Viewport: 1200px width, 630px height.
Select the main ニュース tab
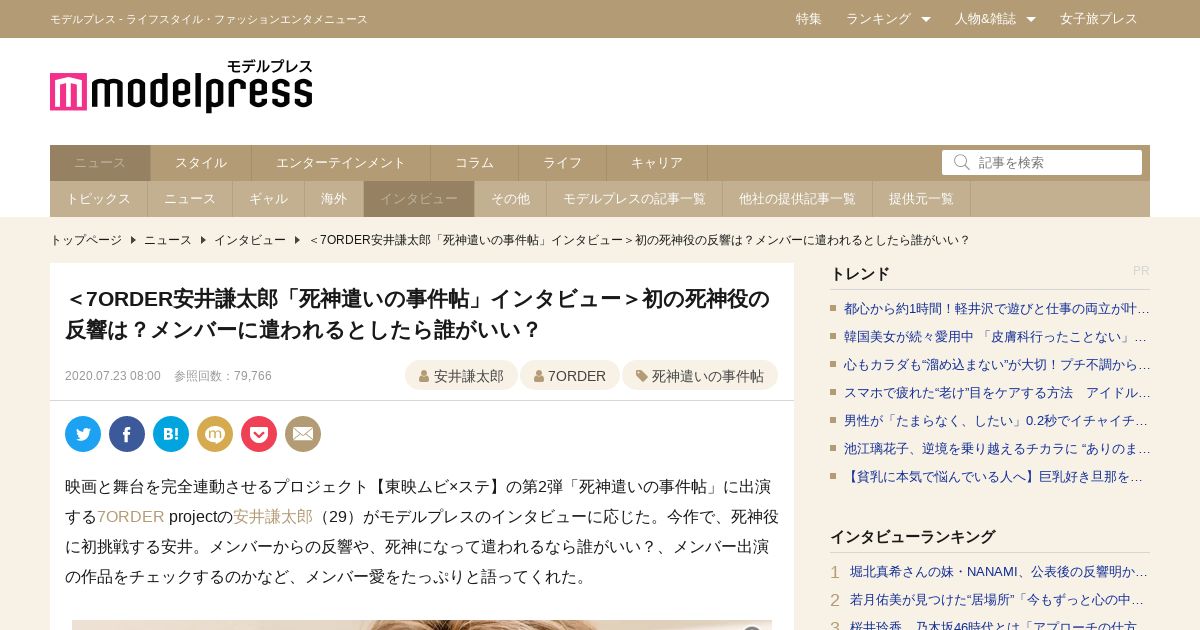click(100, 163)
